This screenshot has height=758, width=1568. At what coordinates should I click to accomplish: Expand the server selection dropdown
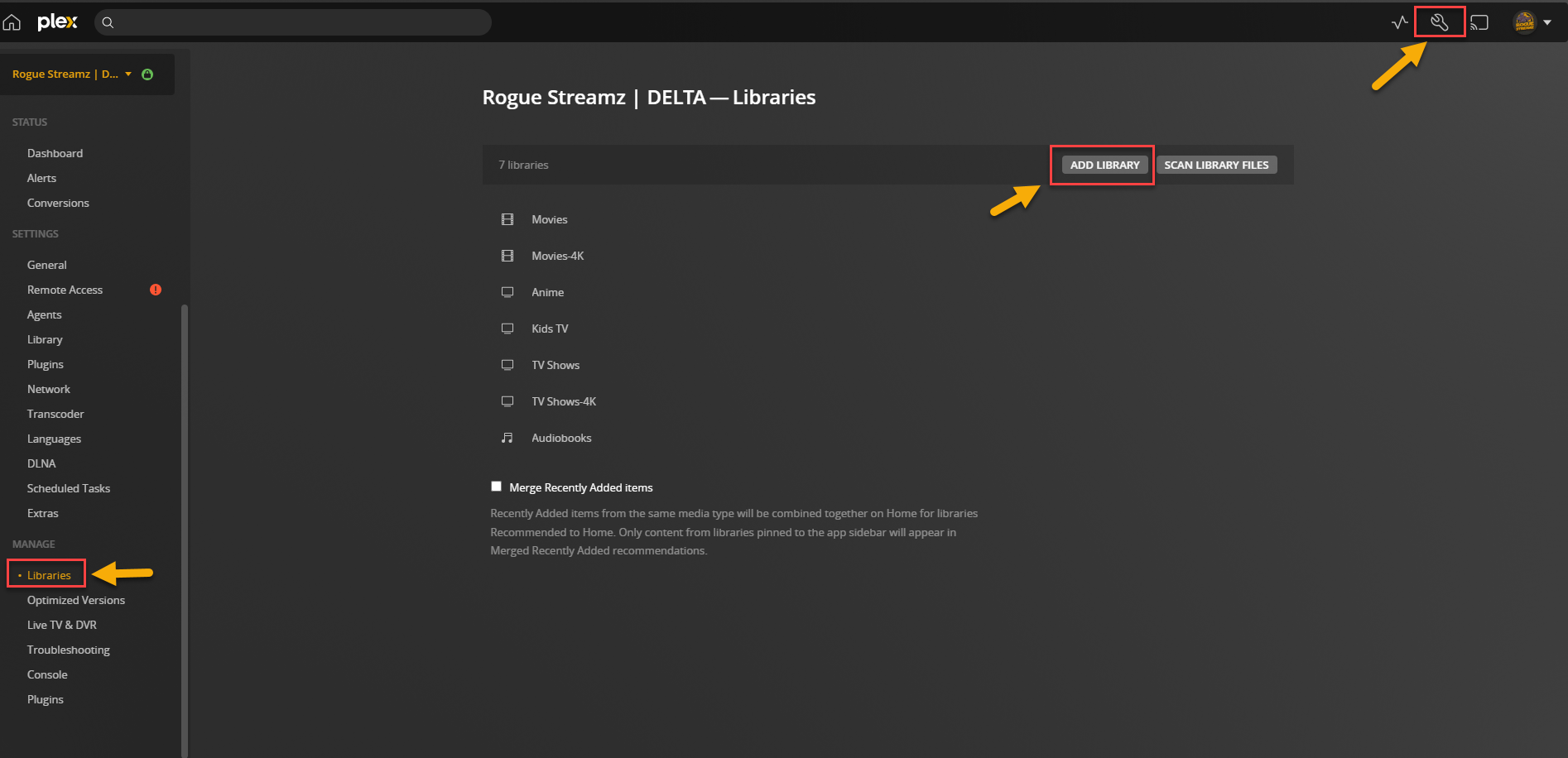click(x=128, y=74)
